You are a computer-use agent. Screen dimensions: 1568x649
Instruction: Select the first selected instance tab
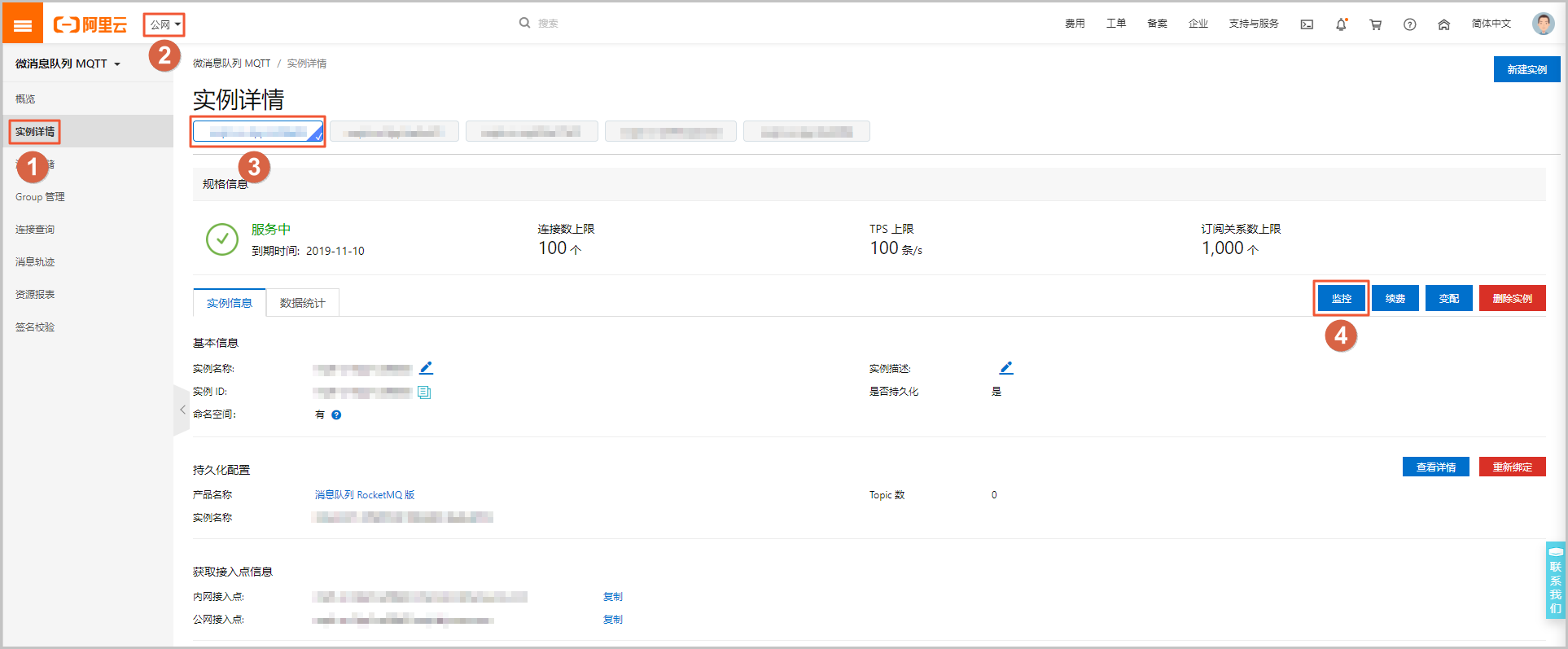tap(258, 131)
